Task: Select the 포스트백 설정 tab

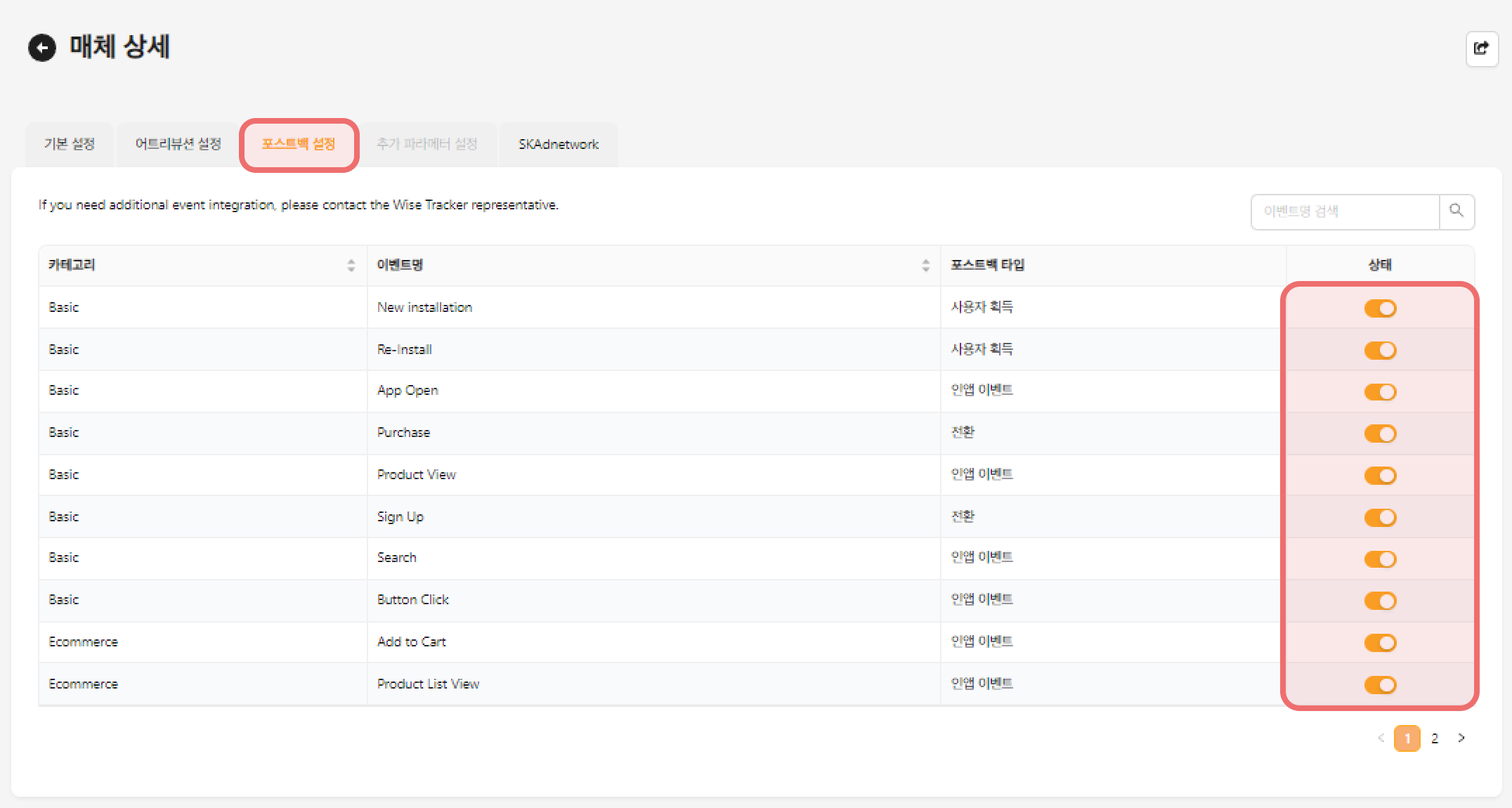Action: (x=299, y=144)
